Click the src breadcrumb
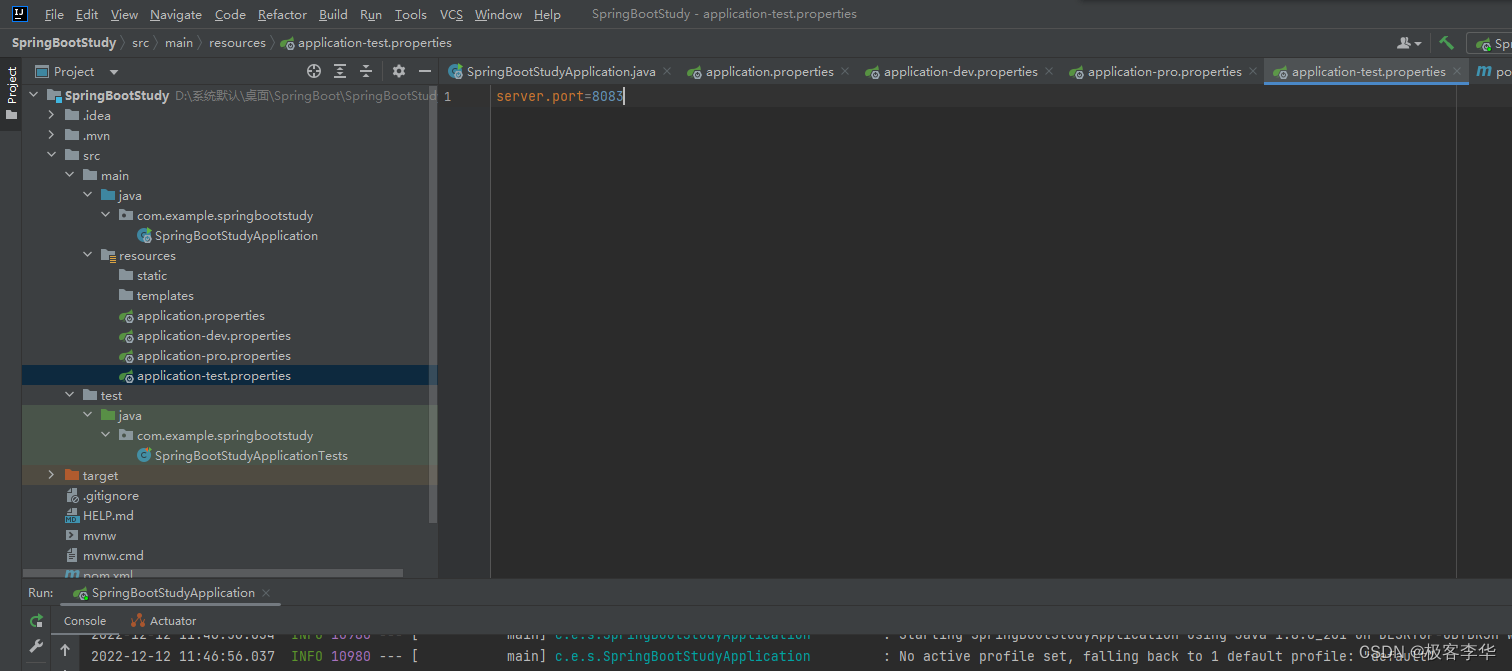 click(140, 43)
